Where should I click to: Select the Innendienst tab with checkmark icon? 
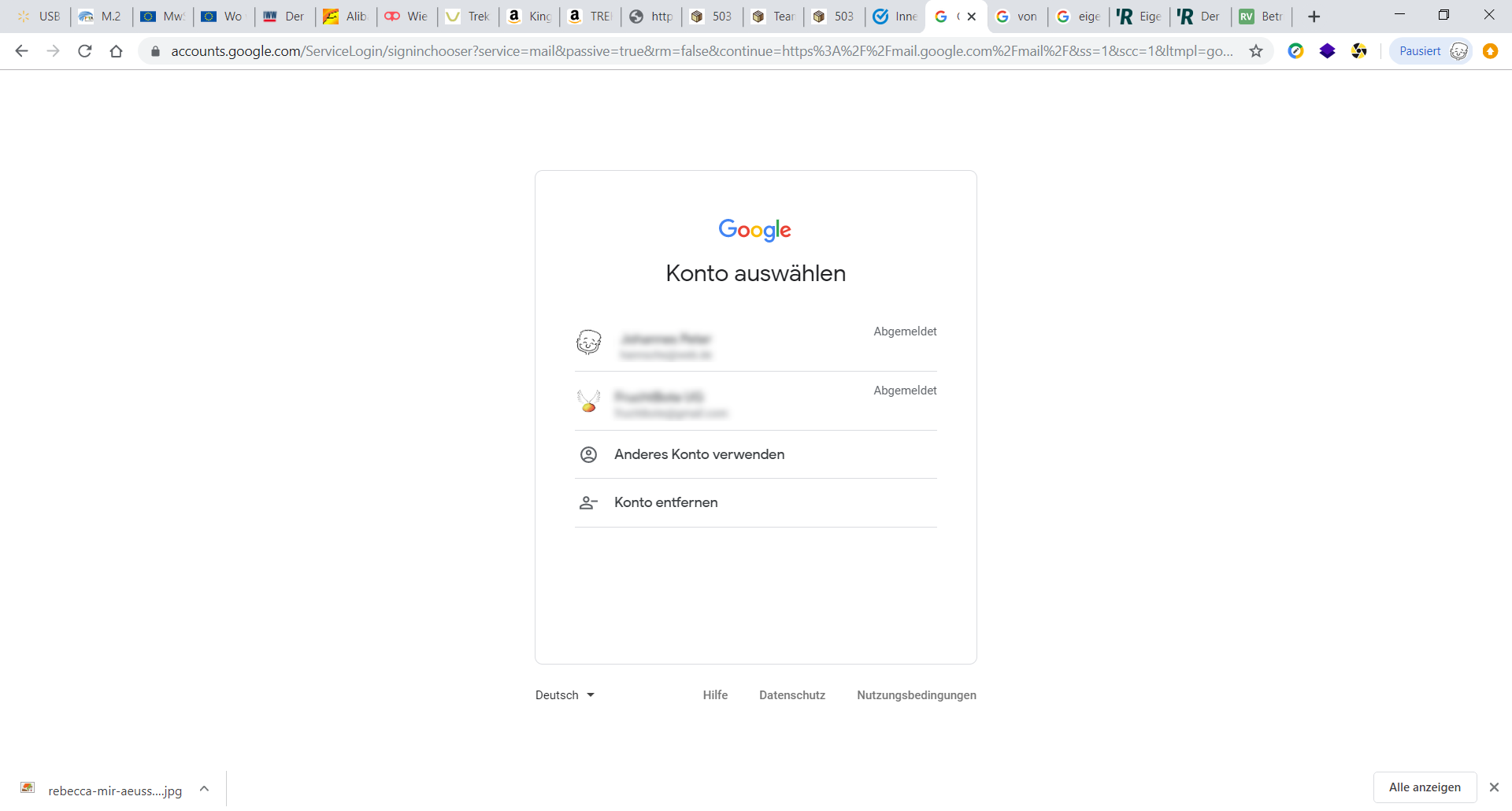tap(894, 16)
